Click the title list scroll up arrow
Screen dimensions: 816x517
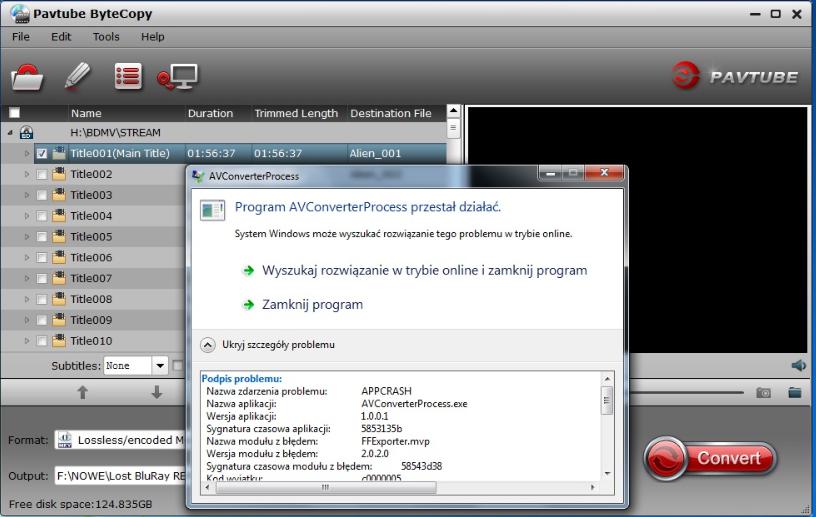coord(453,110)
